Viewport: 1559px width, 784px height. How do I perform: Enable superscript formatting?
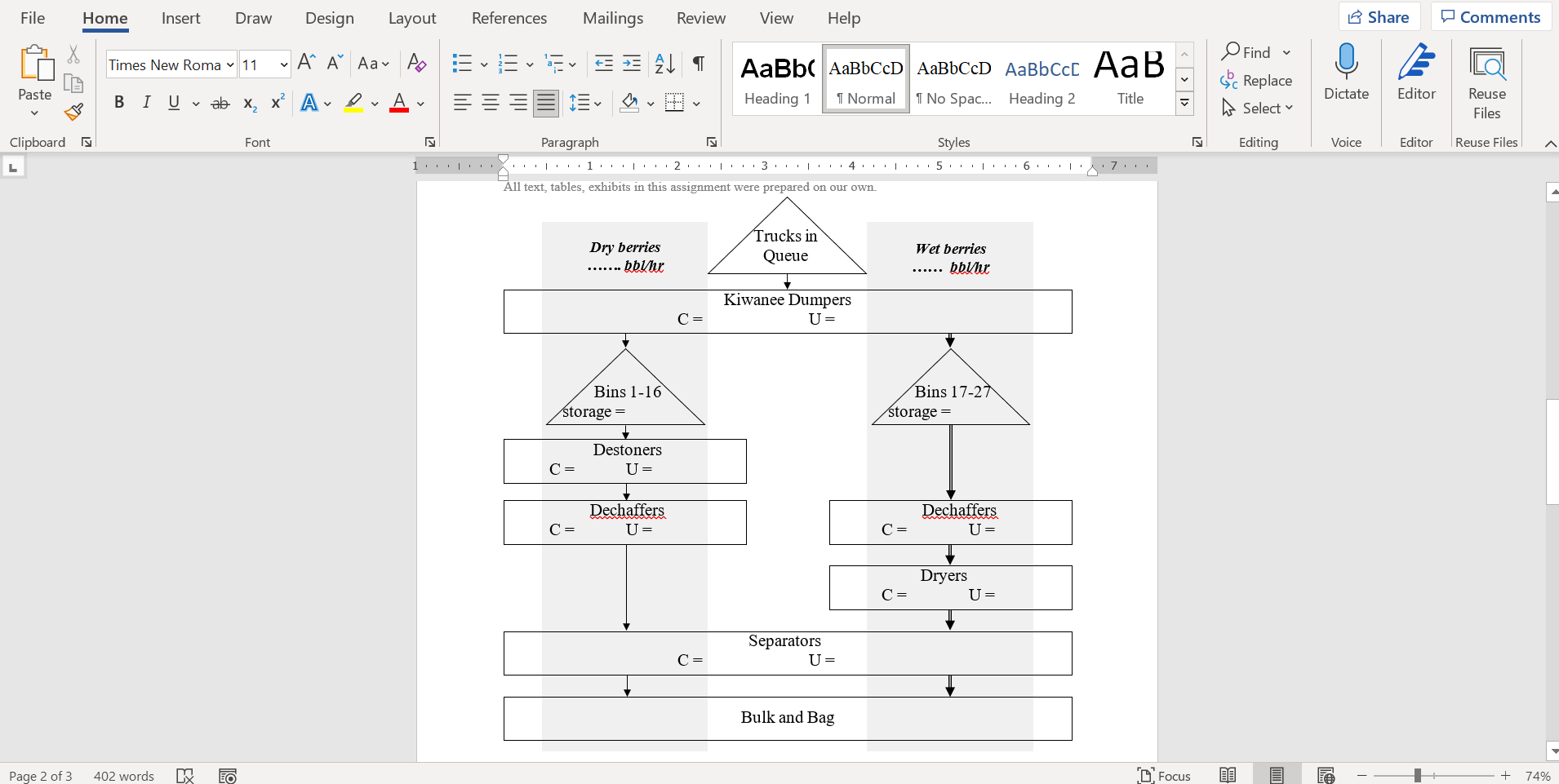[x=277, y=102]
